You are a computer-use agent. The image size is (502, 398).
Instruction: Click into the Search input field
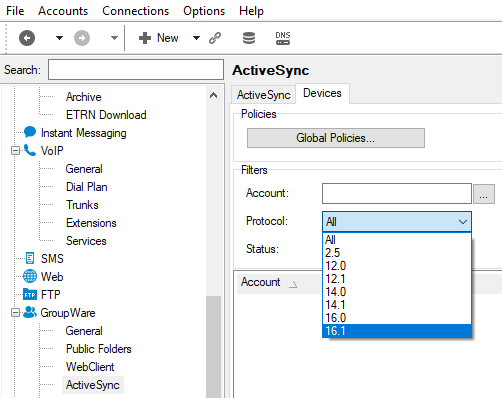(136, 70)
